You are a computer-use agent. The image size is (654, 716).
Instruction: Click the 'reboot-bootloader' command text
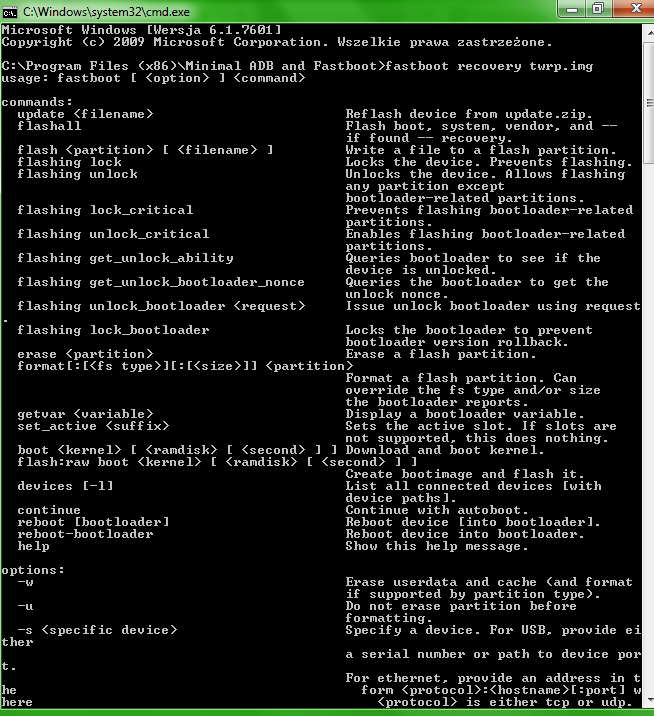point(85,534)
